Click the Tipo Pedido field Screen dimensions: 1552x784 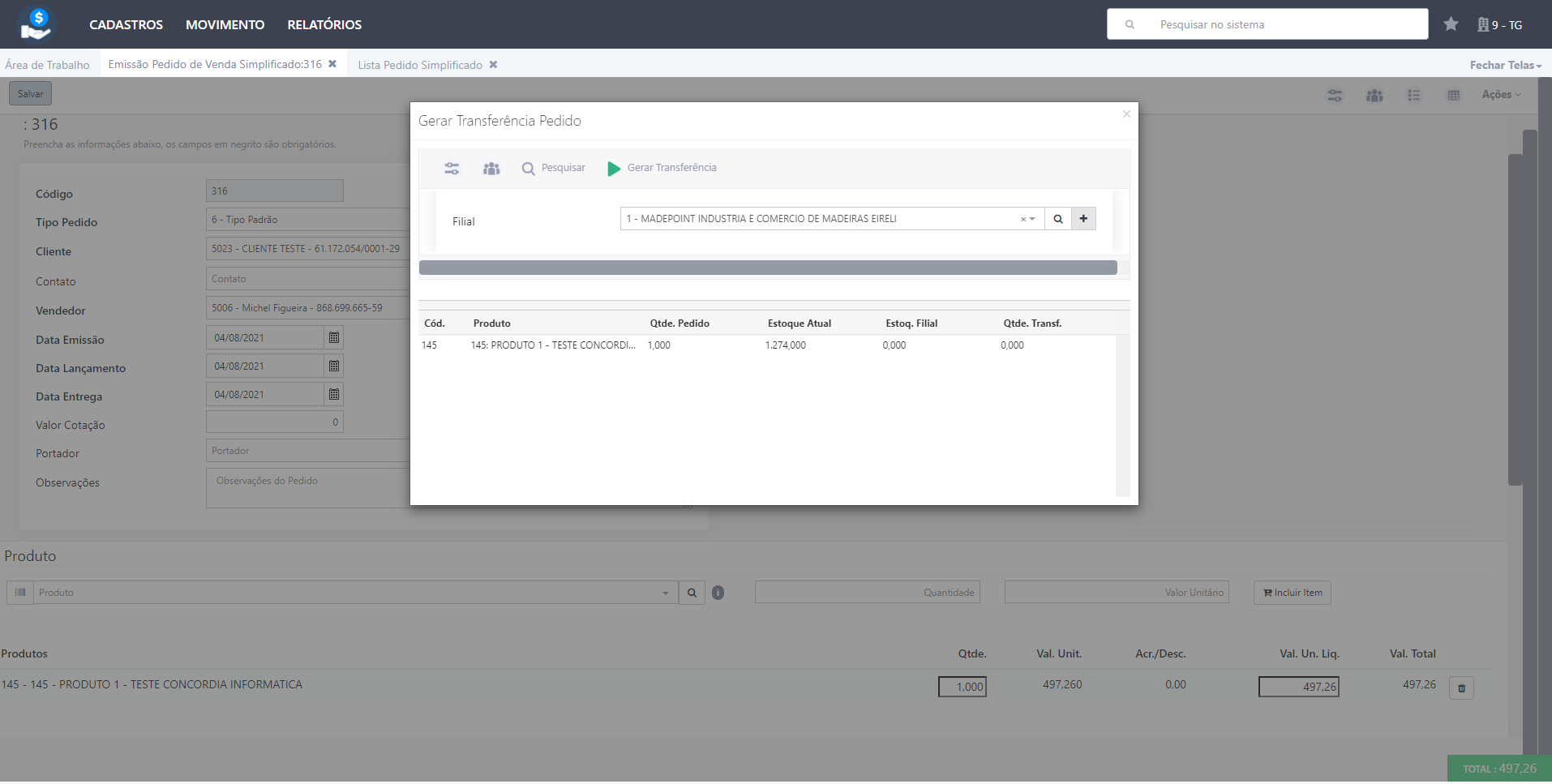(308, 220)
